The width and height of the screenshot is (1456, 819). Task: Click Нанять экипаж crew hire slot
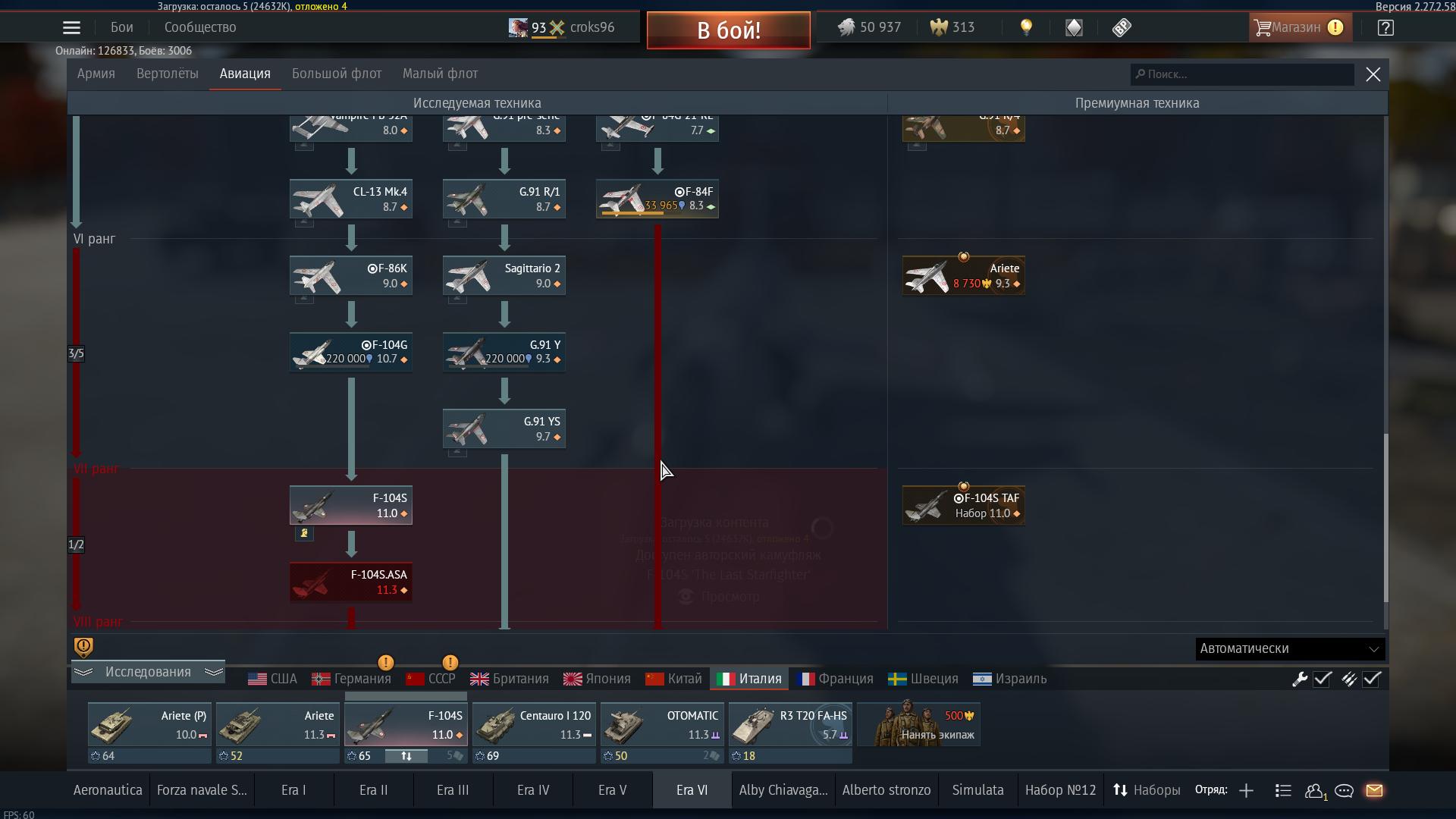(x=919, y=724)
